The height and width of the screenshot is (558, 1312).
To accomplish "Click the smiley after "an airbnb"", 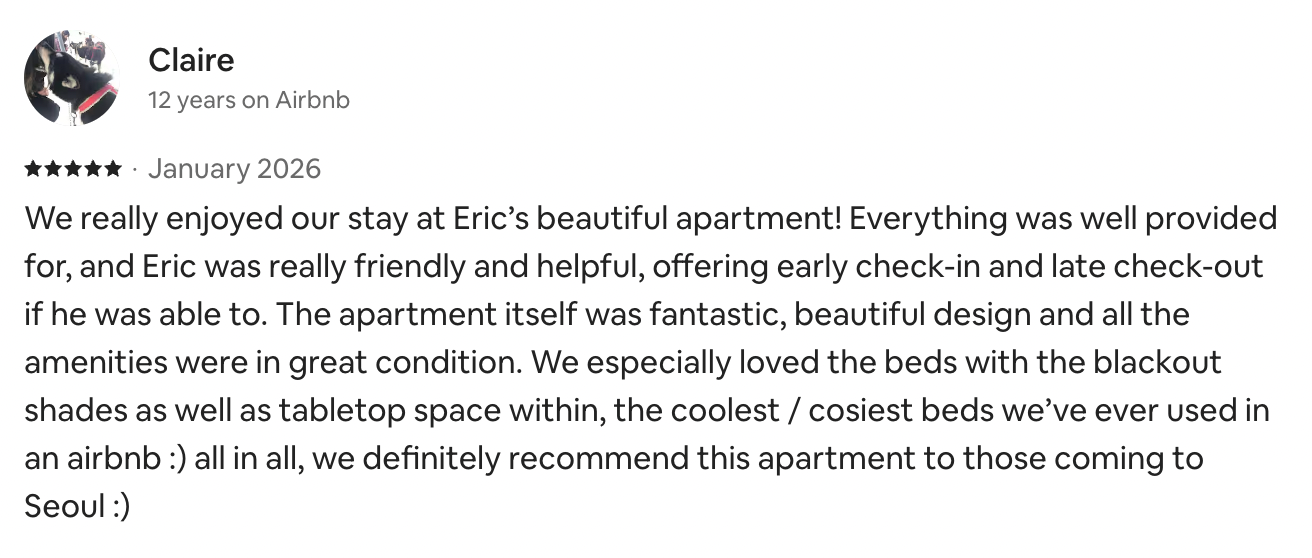I will coord(177,459).
